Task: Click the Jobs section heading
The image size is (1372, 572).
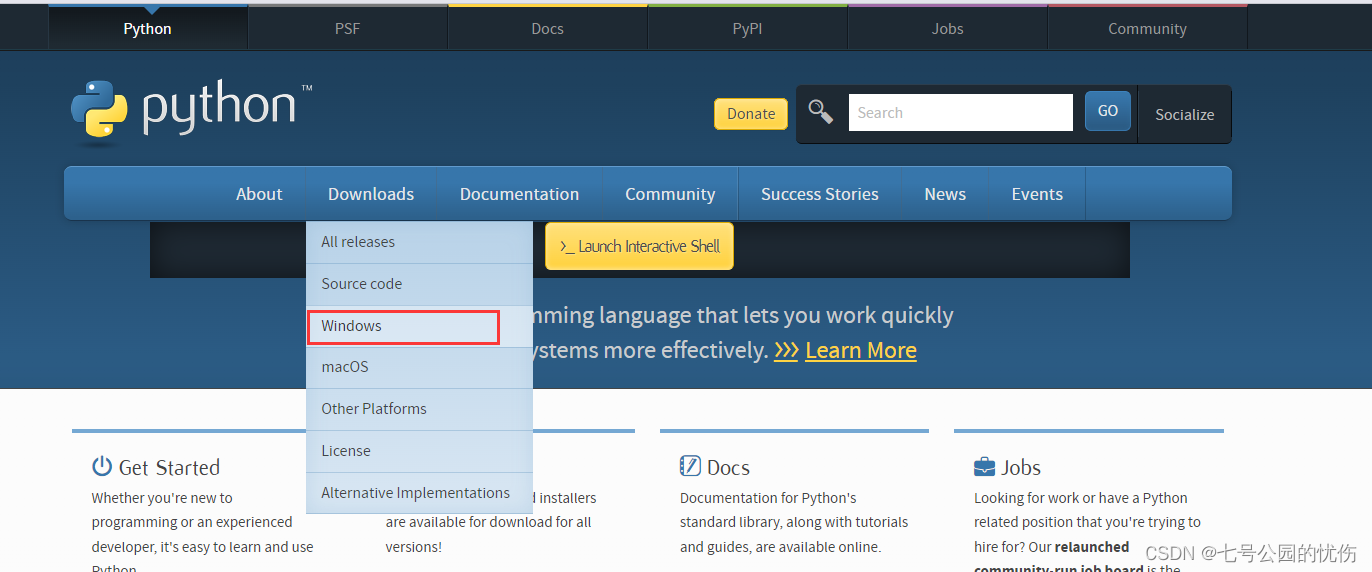Action: pyautogui.click(x=1021, y=467)
